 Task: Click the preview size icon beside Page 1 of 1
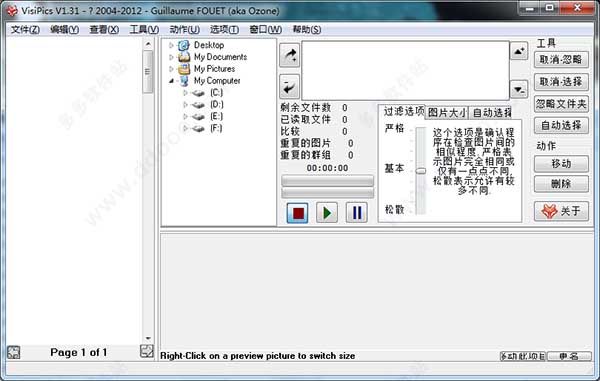pyautogui.click(x=147, y=351)
